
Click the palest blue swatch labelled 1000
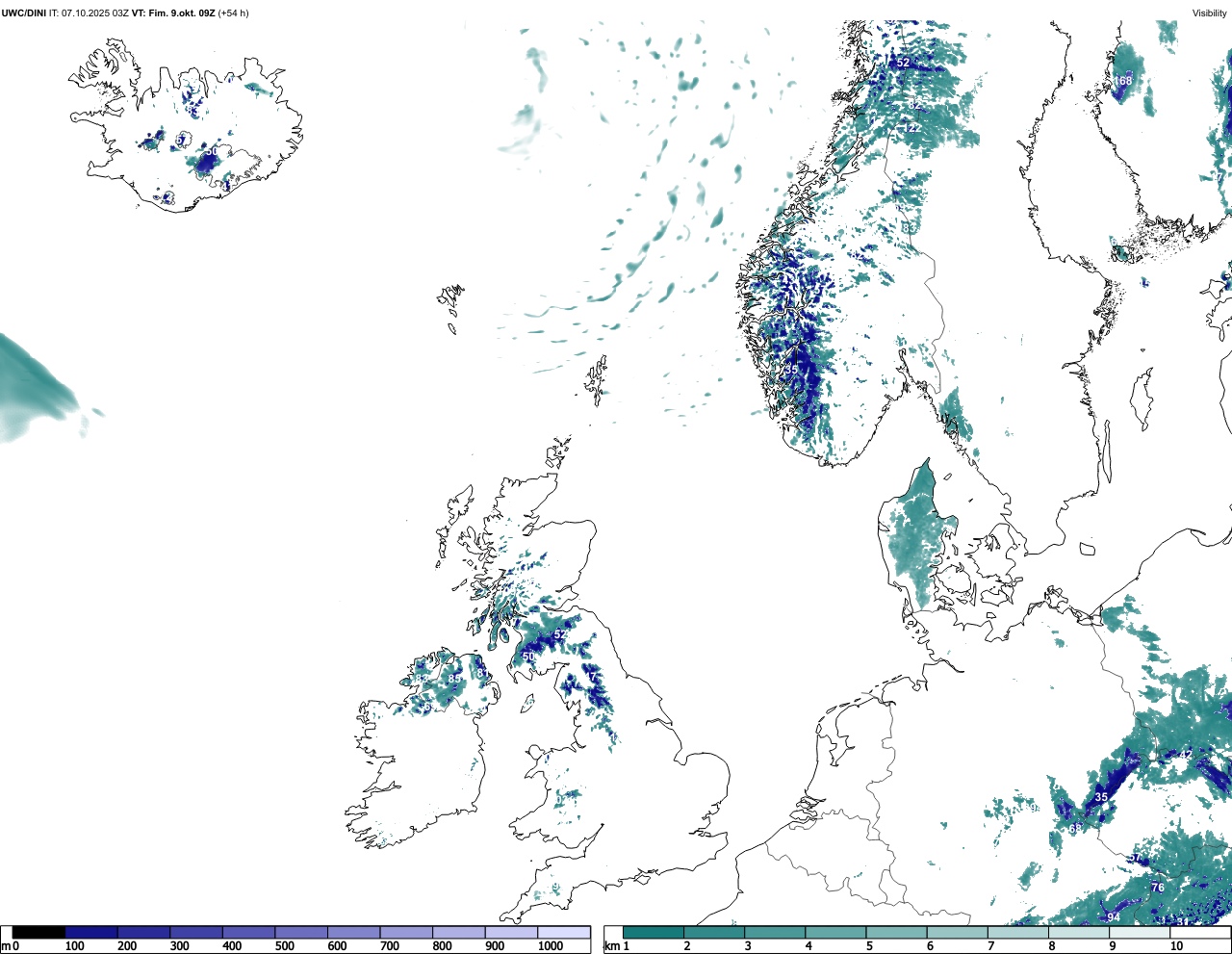(564, 932)
